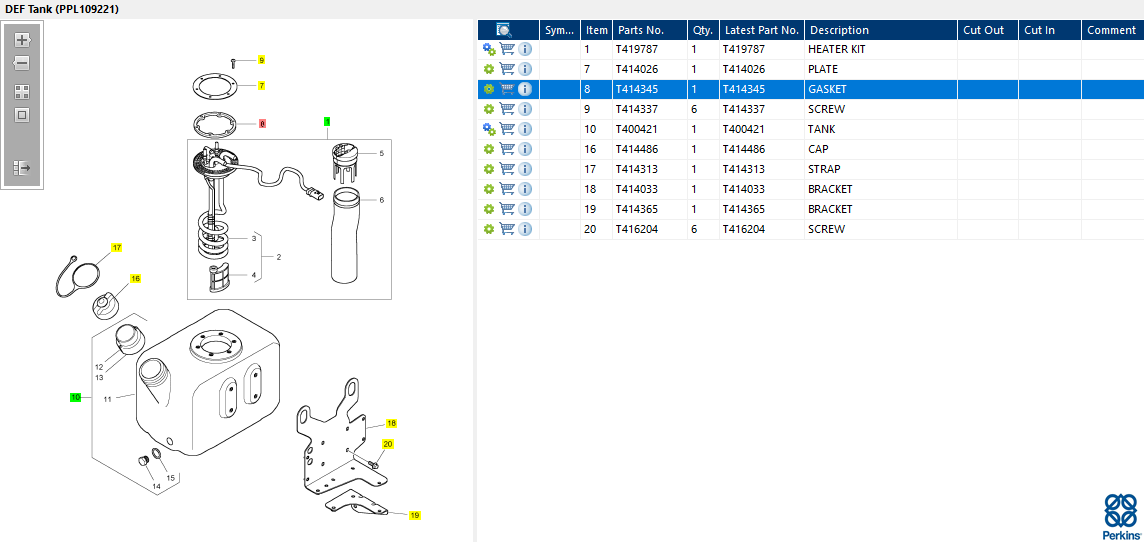1144x542 pixels.
Task: Select the single square fit view icon
Action: 22,115
